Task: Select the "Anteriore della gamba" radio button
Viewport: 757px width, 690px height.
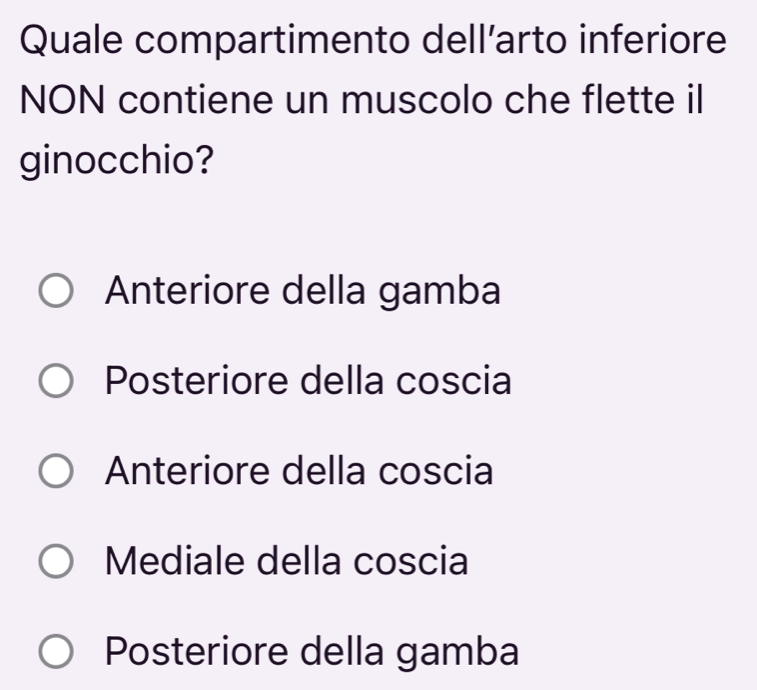Action: pyautogui.click(x=56, y=294)
